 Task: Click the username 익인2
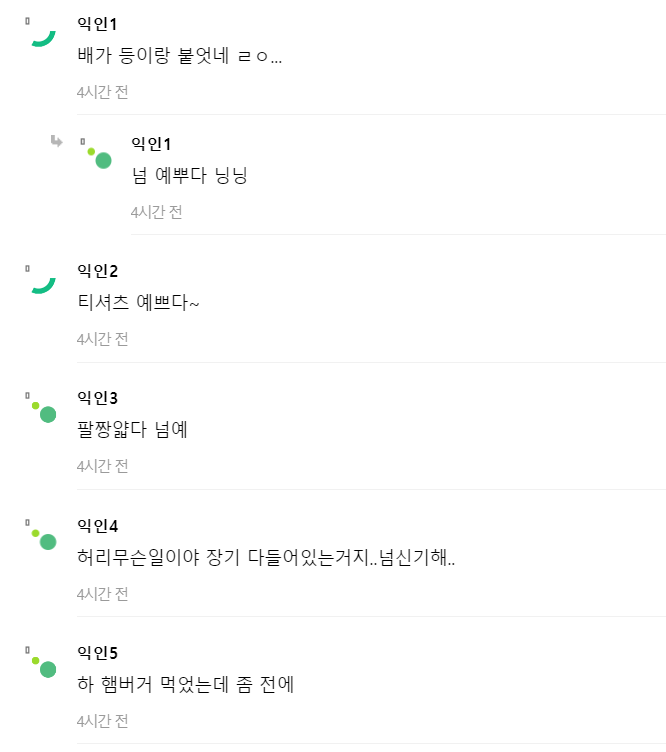[98, 271]
